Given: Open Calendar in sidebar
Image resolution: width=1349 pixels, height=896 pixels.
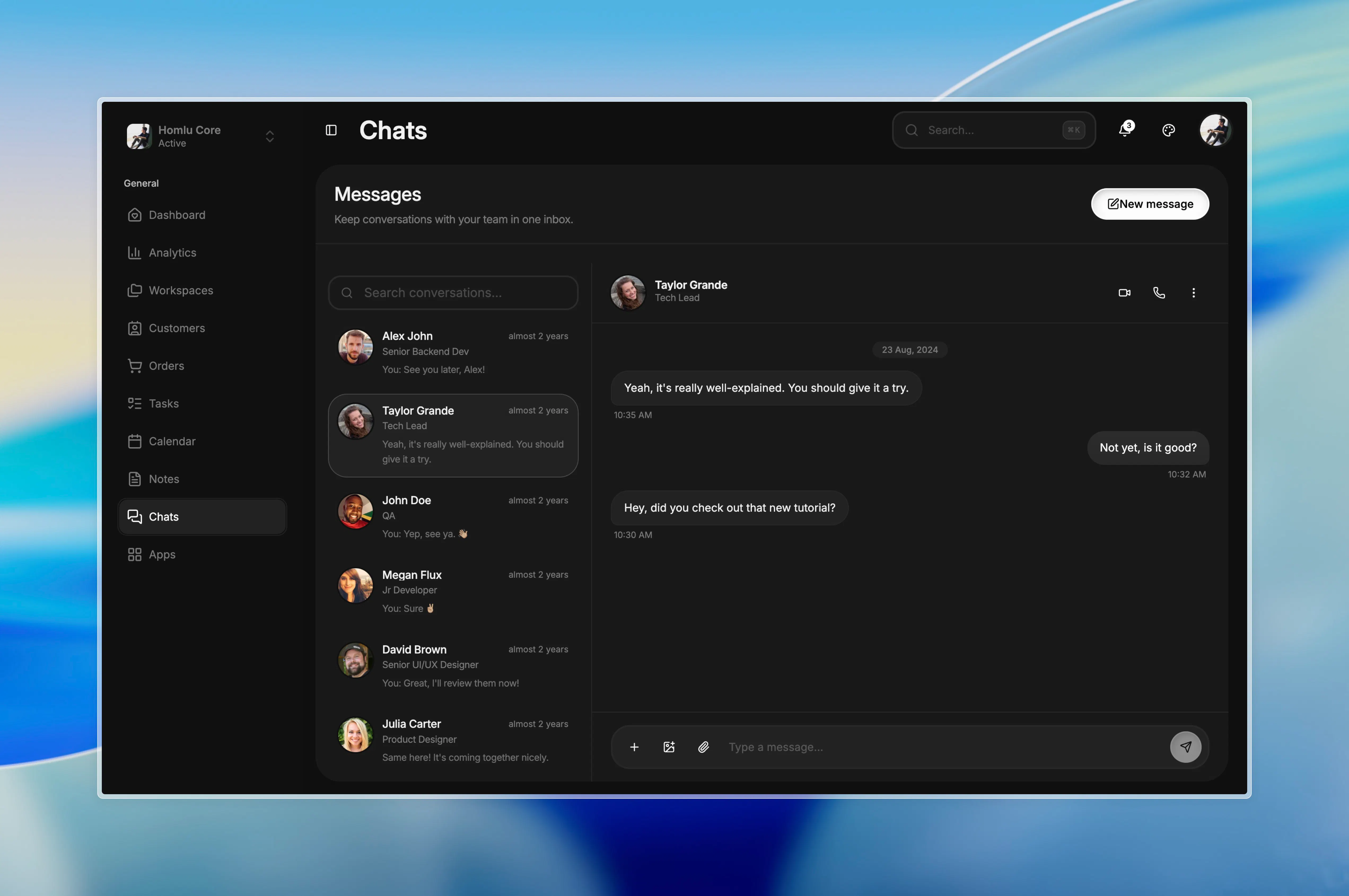Looking at the screenshot, I should [x=202, y=441].
